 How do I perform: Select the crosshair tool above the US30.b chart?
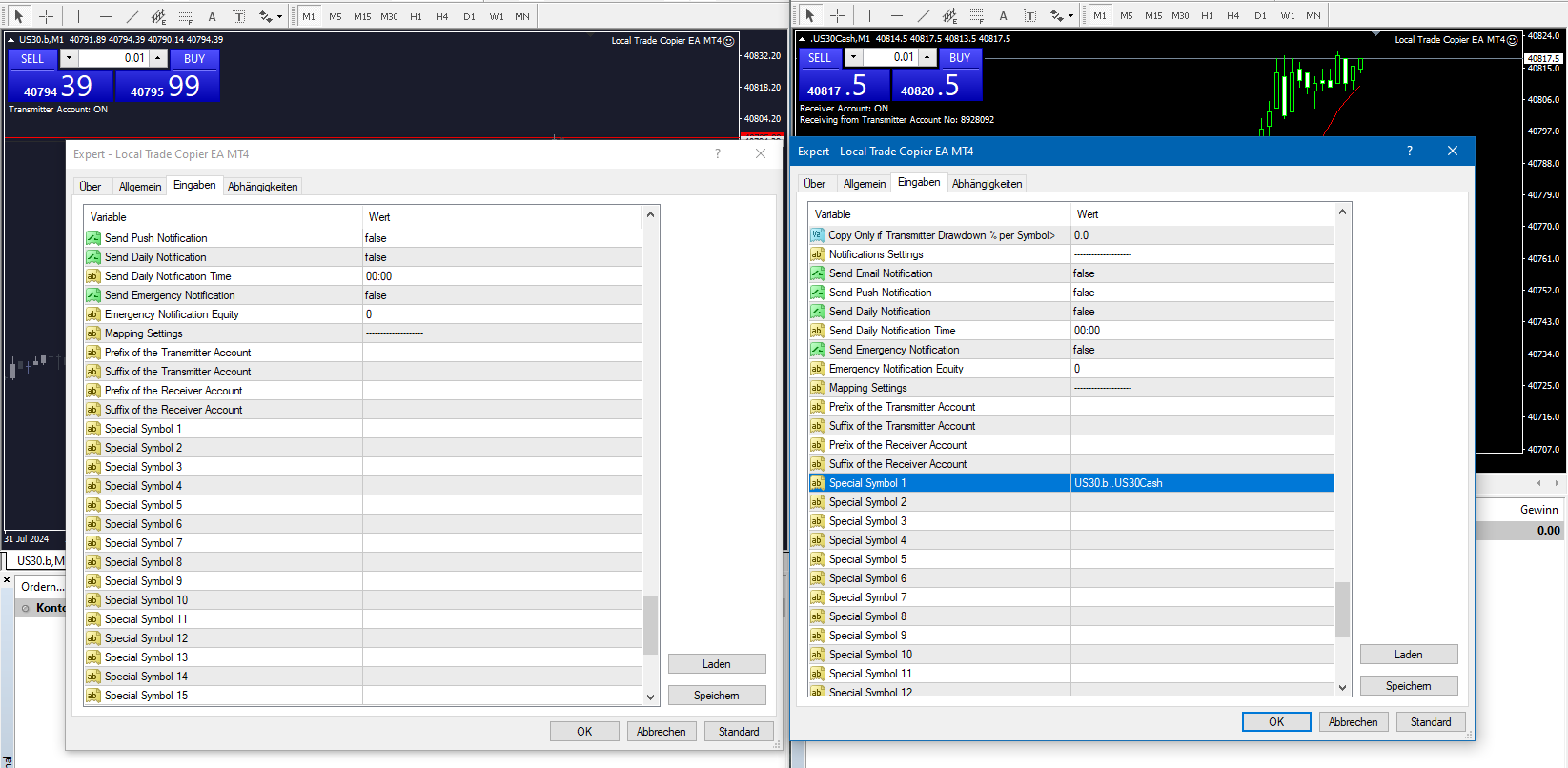[x=46, y=16]
